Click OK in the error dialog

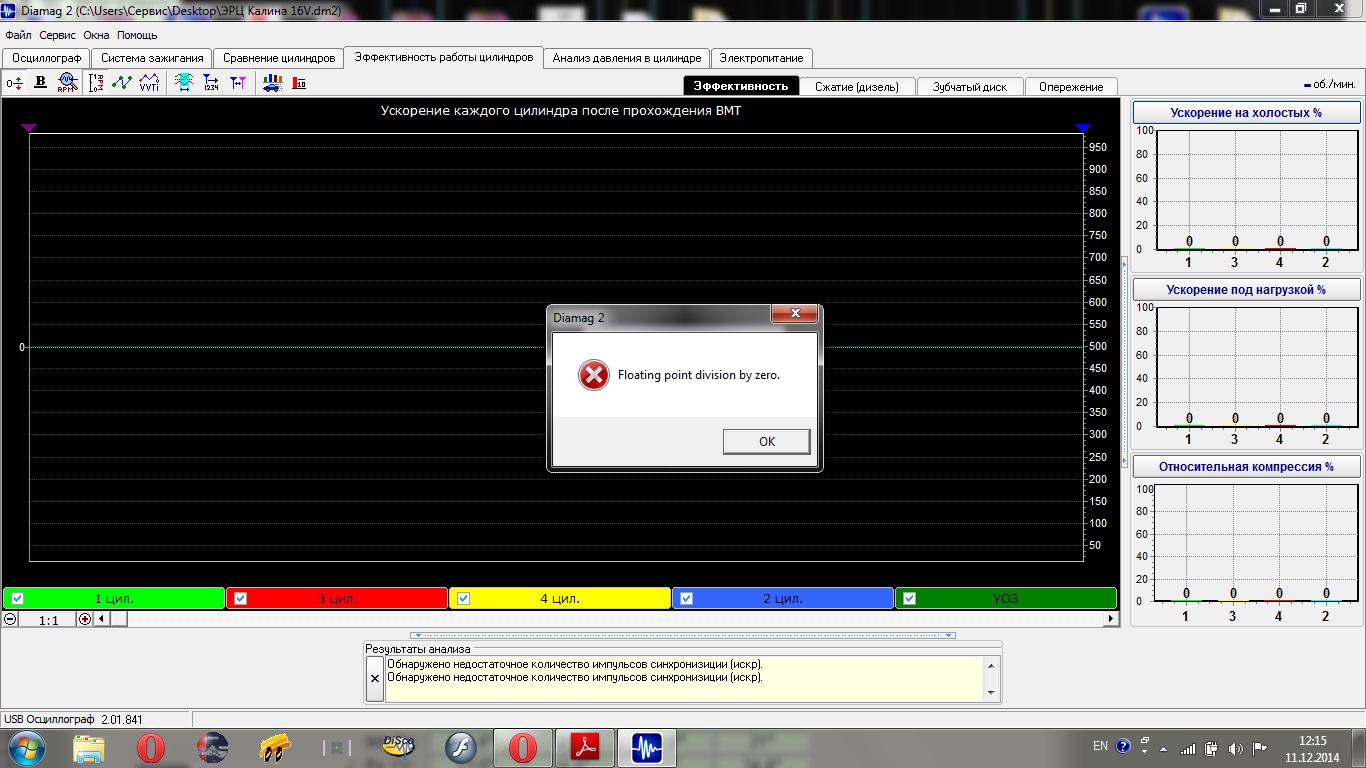767,441
